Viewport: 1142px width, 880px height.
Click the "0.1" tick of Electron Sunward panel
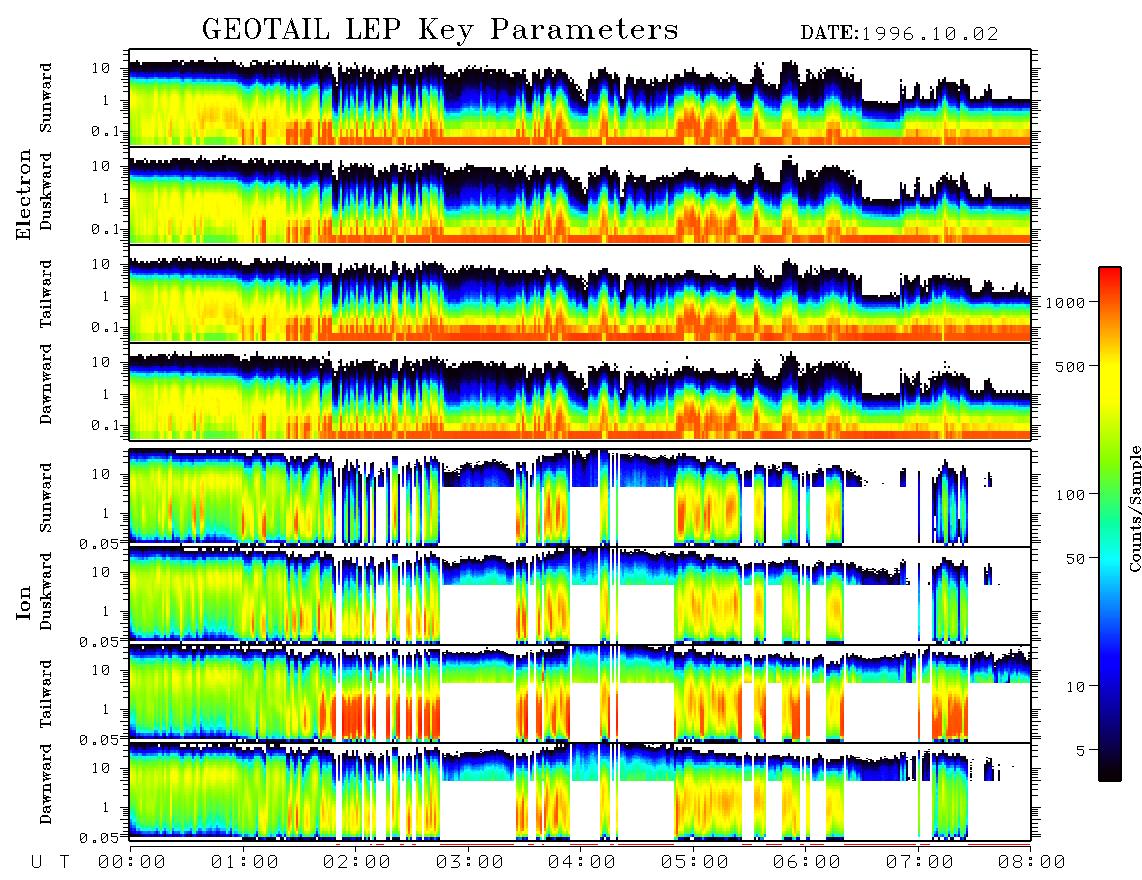click(x=105, y=131)
